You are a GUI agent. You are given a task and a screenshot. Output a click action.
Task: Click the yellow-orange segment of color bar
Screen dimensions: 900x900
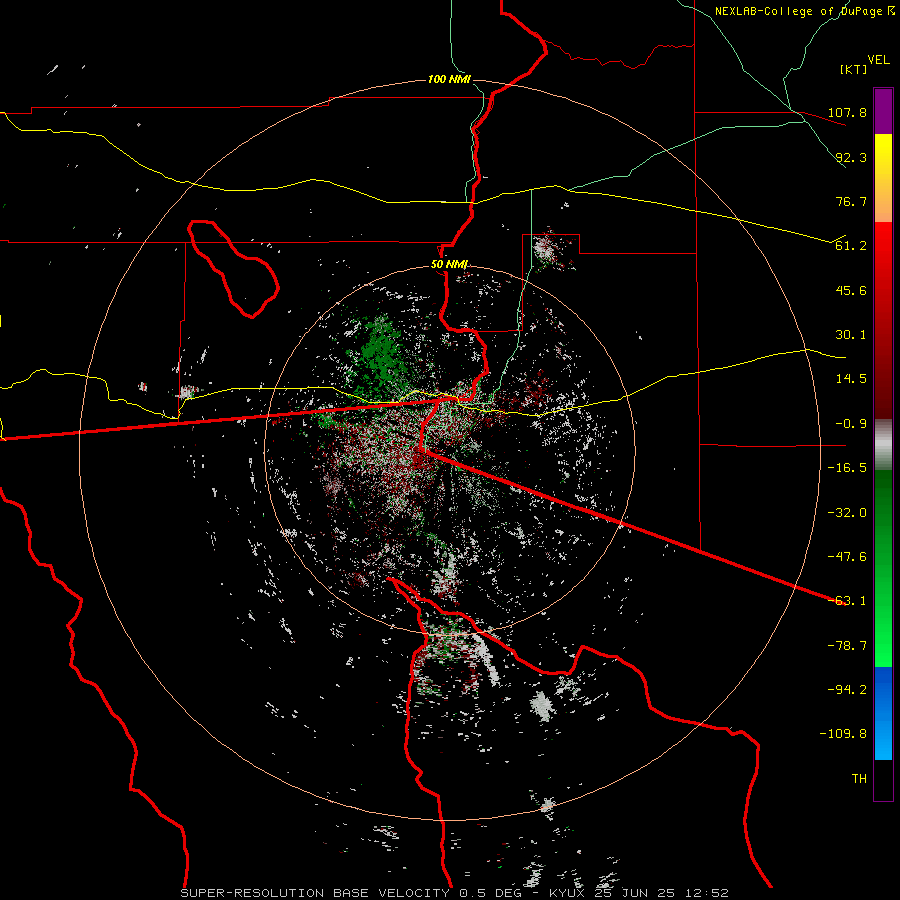pos(883,178)
